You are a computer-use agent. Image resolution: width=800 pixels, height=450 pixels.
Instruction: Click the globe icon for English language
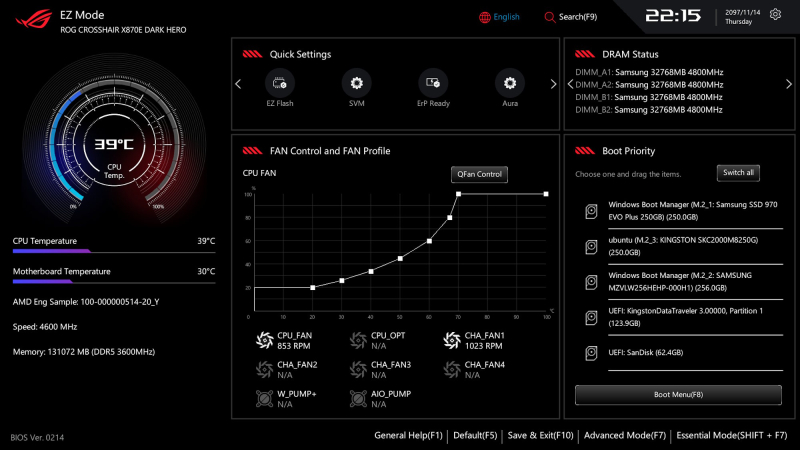(x=486, y=17)
